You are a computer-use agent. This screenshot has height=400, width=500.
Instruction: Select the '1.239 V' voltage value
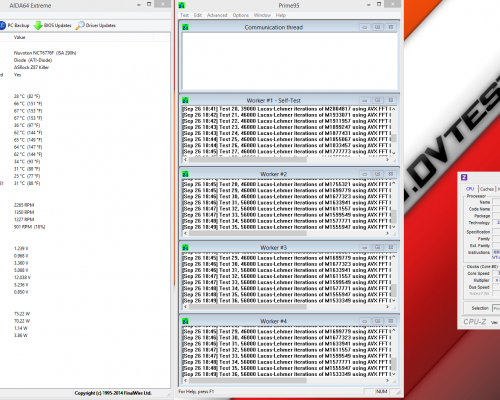(21, 249)
